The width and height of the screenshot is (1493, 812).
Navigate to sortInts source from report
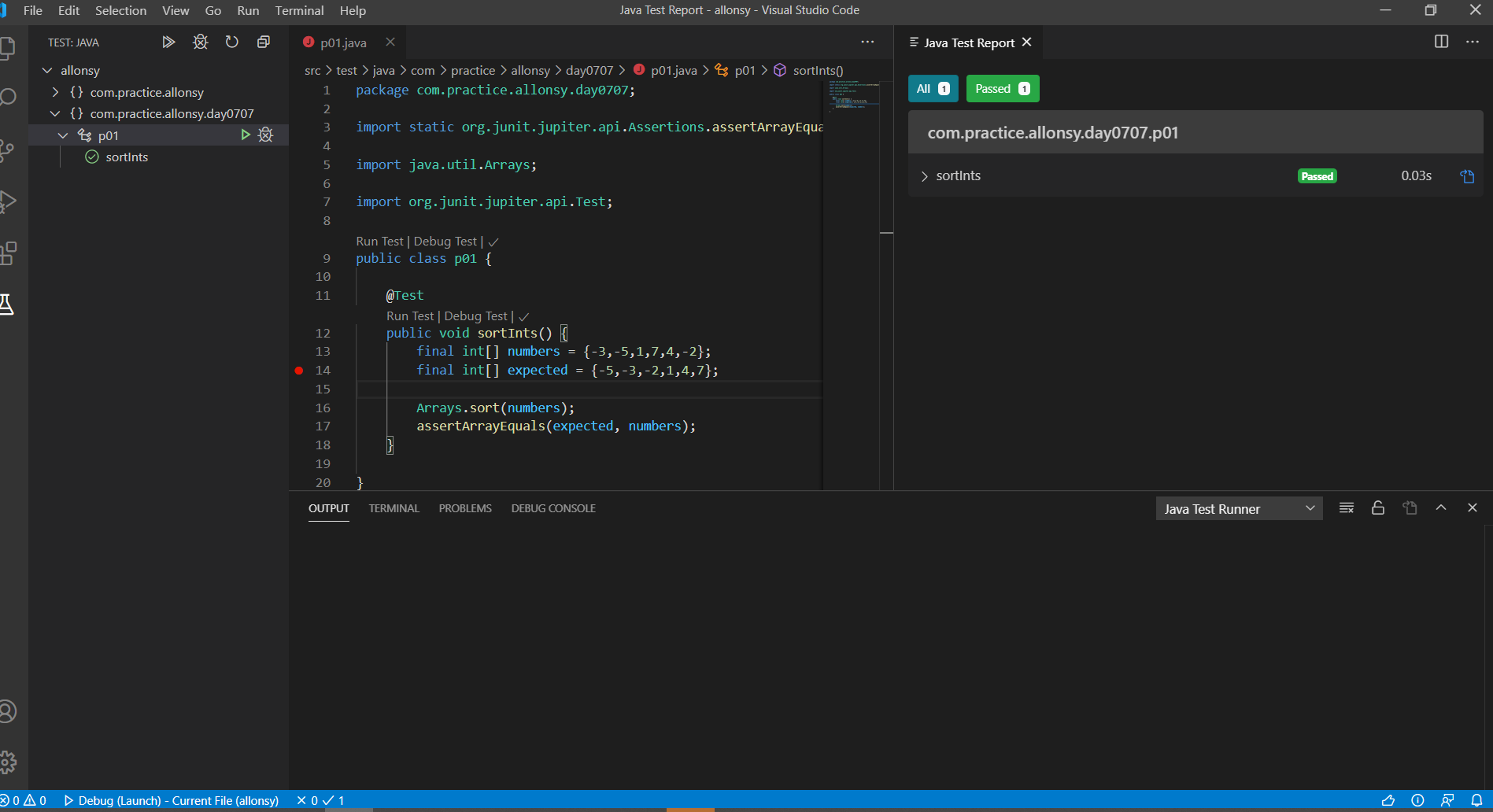pyautogui.click(x=1467, y=176)
